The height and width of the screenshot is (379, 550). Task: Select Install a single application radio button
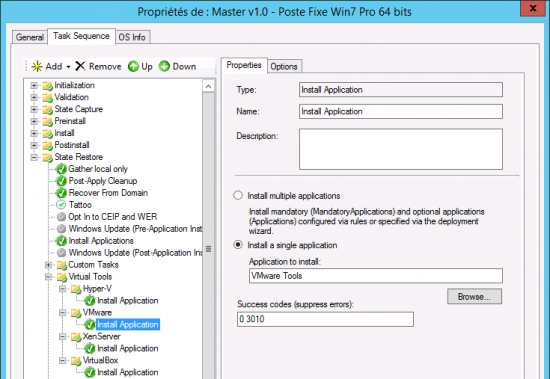coord(238,245)
